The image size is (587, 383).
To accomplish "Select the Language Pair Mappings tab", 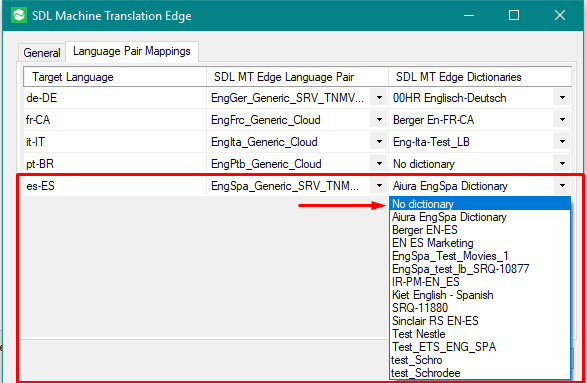I will pyautogui.click(x=132, y=51).
